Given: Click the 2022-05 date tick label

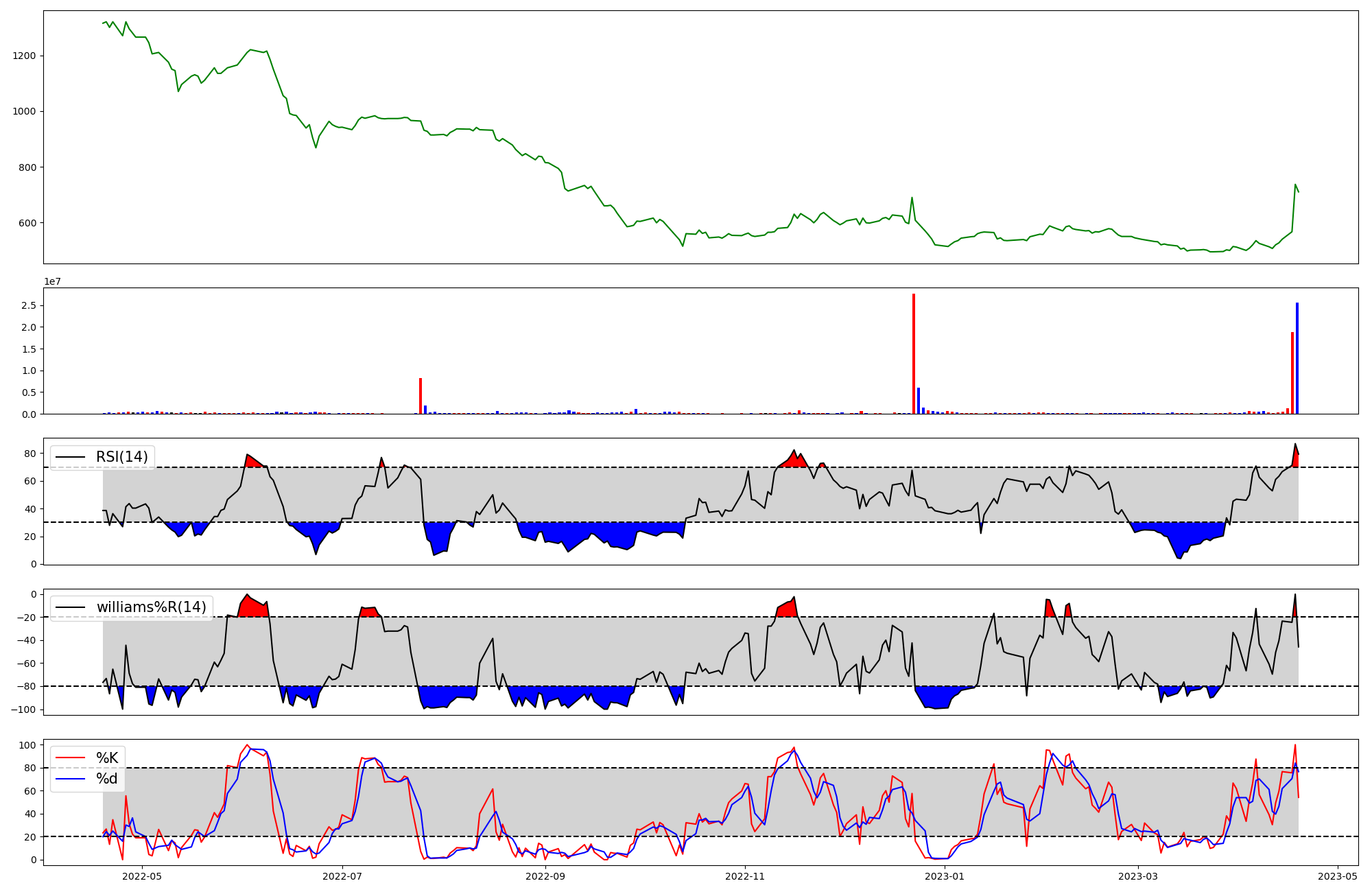Looking at the screenshot, I should [x=142, y=876].
